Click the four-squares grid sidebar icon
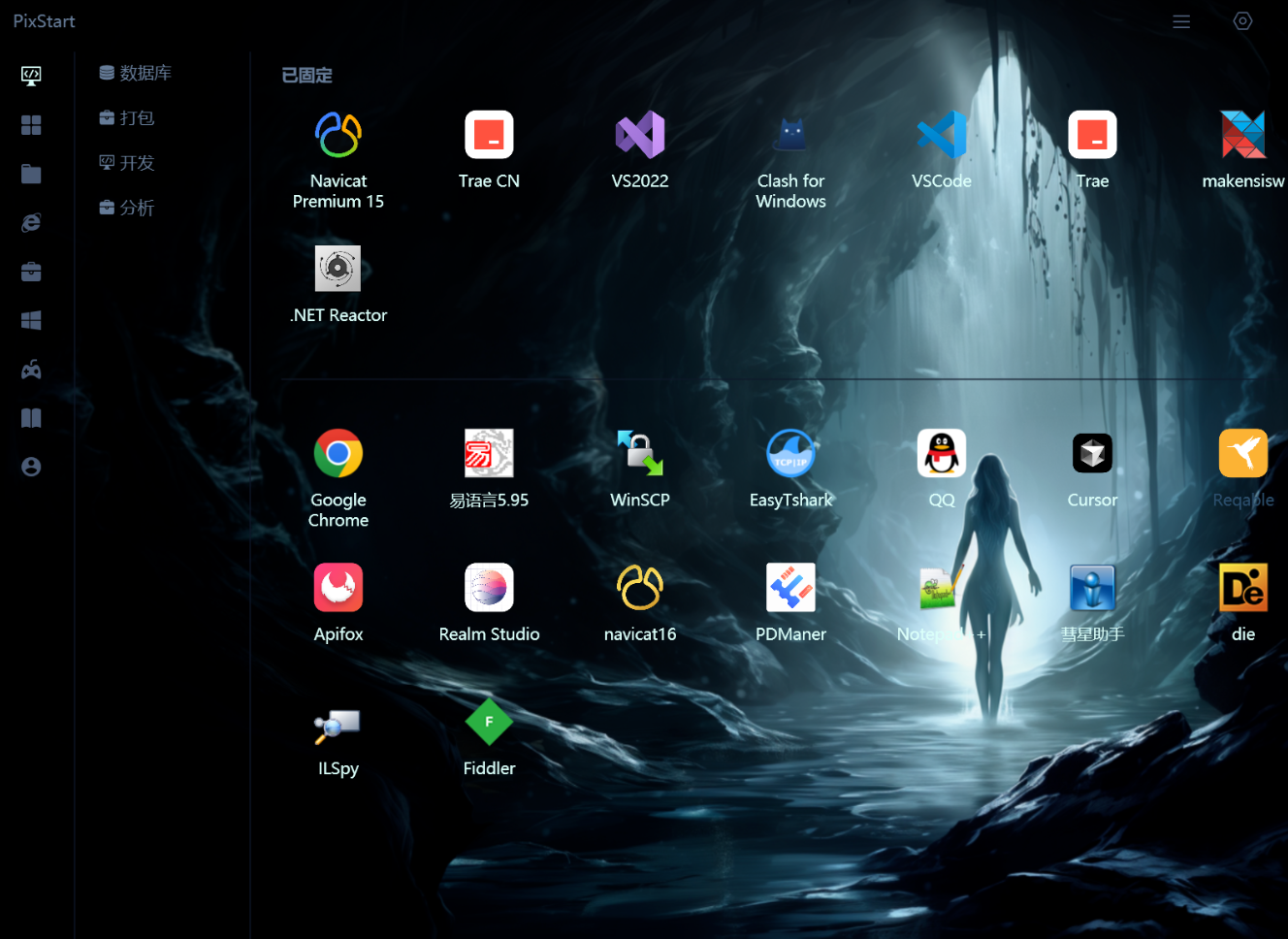 (x=31, y=125)
